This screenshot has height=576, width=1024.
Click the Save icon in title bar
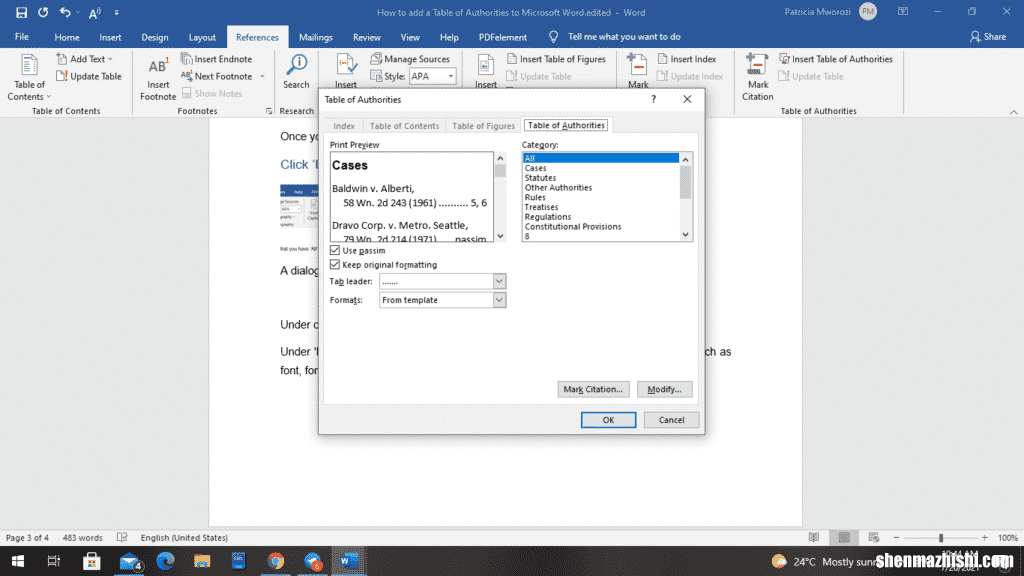tap(22, 12)
